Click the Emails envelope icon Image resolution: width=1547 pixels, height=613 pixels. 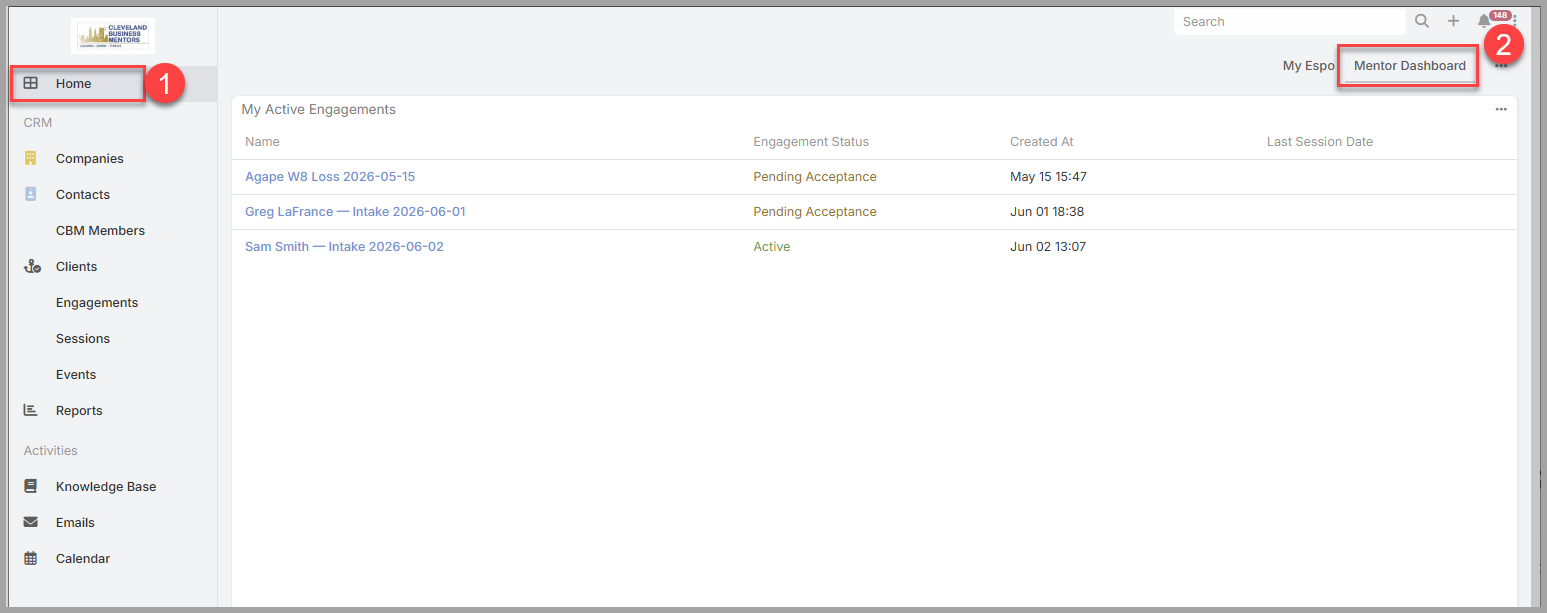click(31, 523)
